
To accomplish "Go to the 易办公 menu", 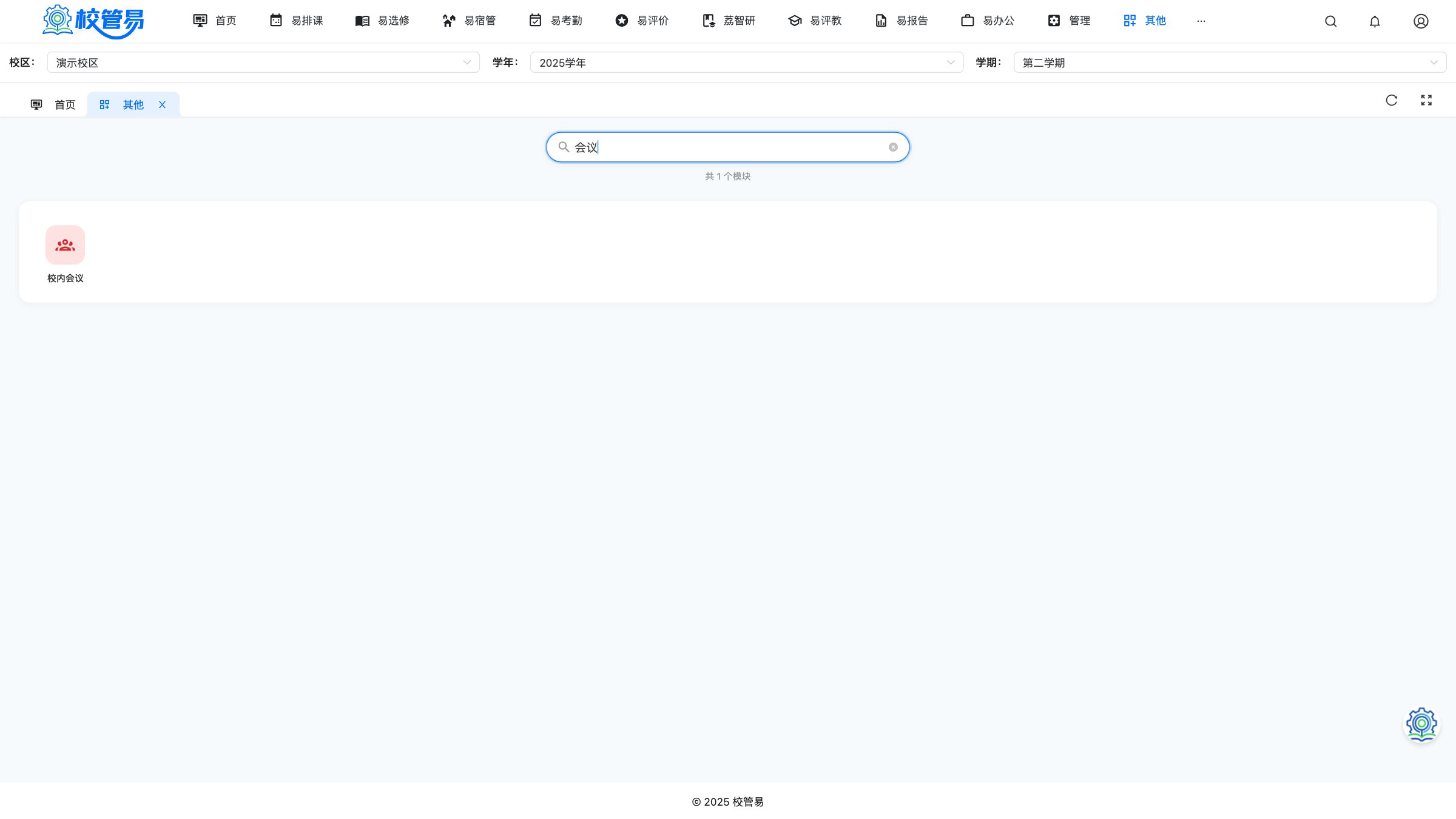I will coord(988,21).
